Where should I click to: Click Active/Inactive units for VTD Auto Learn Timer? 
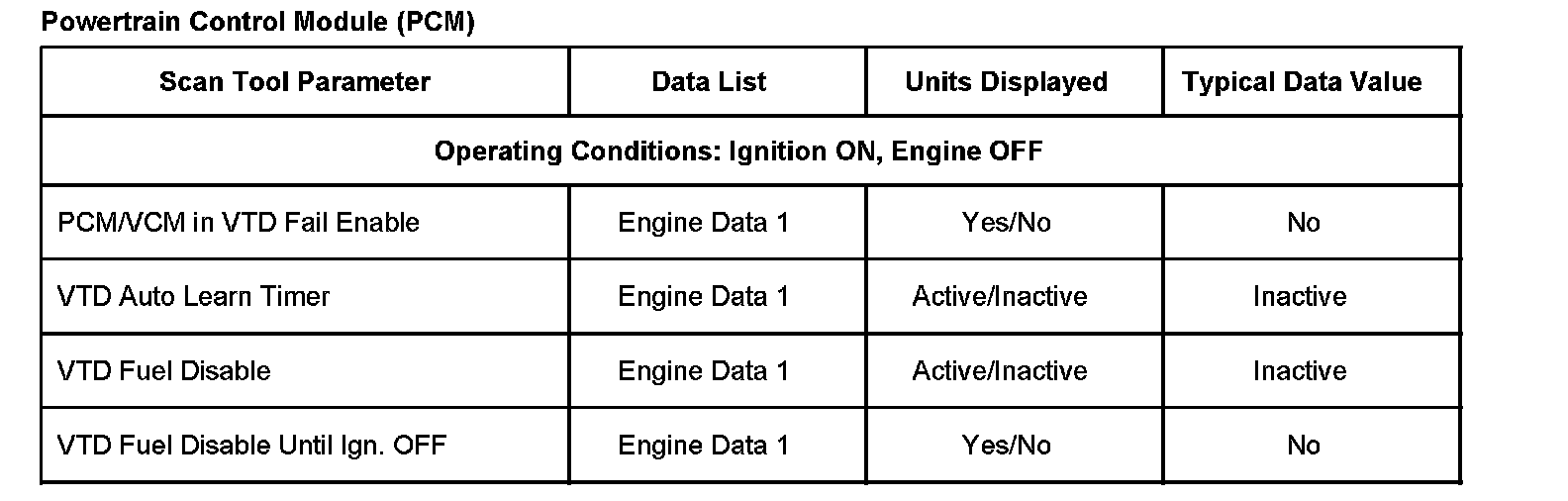(1000, 296)
